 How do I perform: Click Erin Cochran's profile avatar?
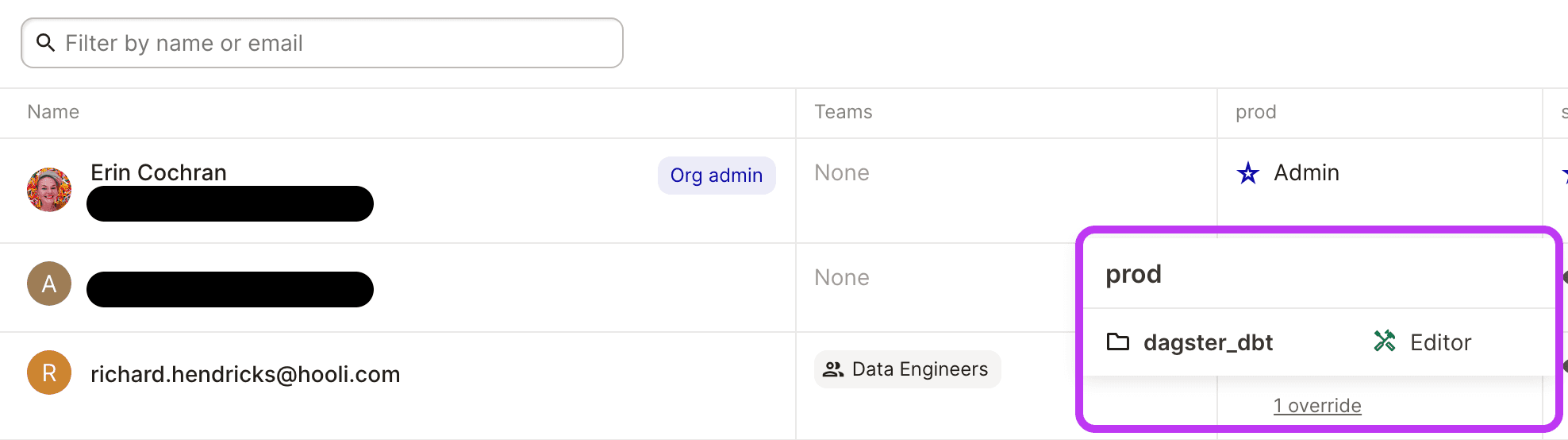pyautogui.click(x=49, y=190)
